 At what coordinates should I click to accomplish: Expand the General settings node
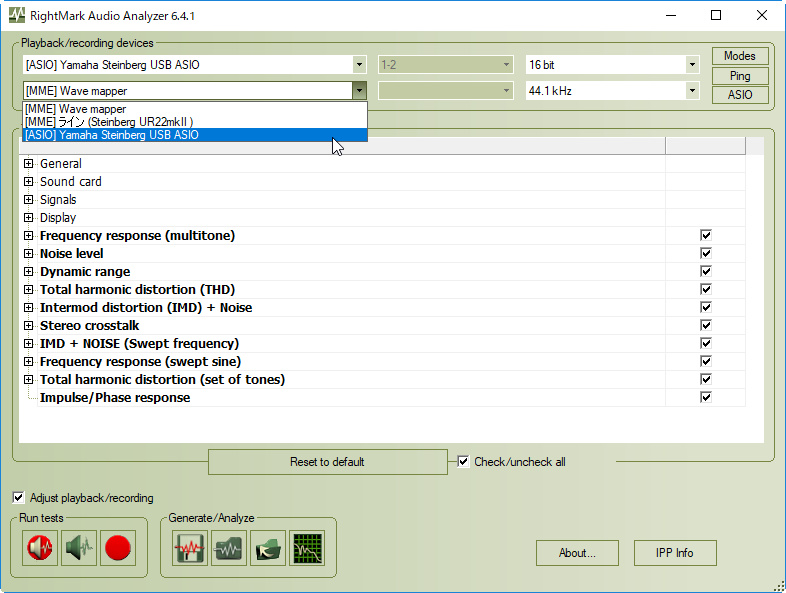pos(29,163)
